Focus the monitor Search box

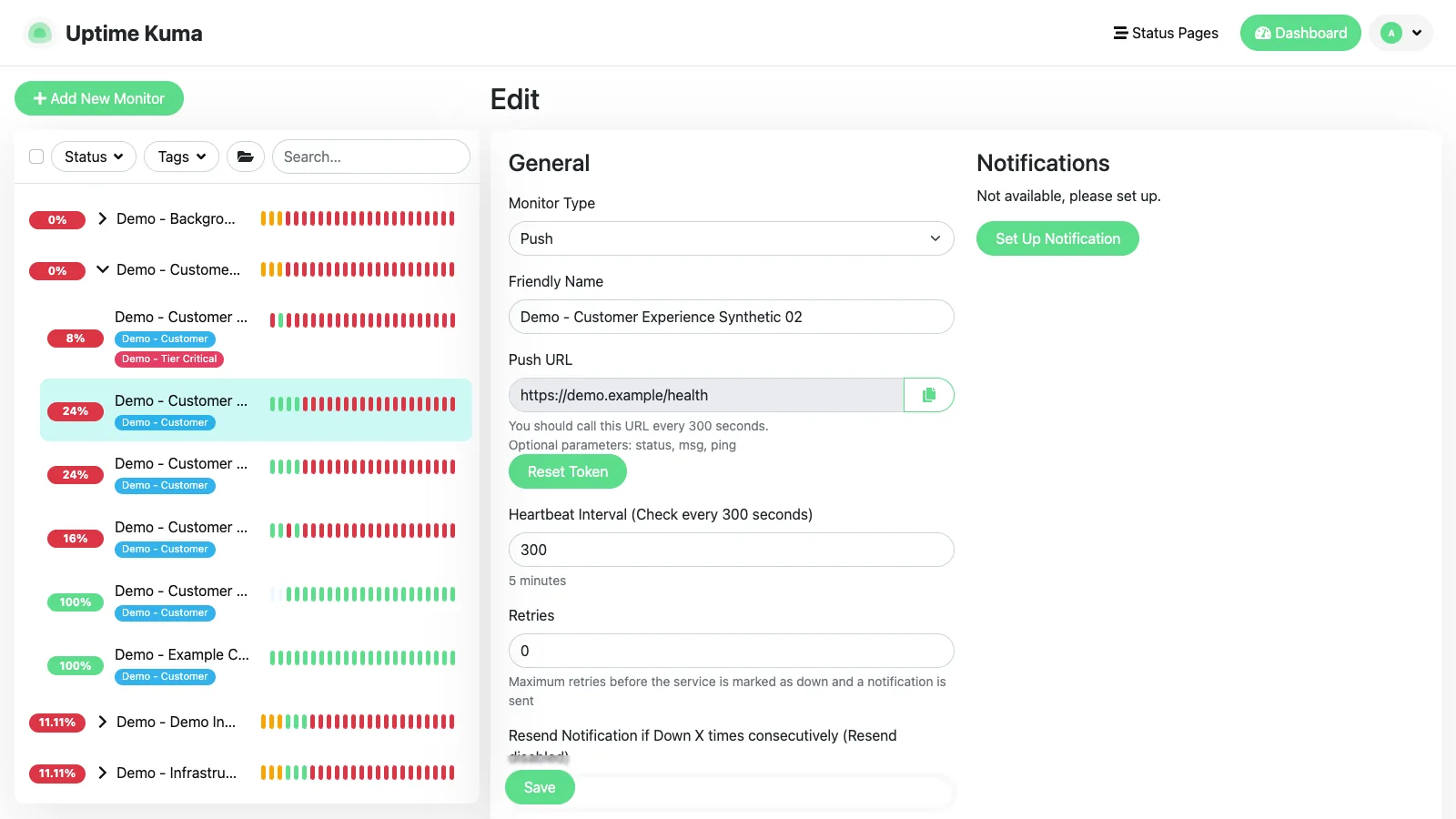click(x=371, y=157)
